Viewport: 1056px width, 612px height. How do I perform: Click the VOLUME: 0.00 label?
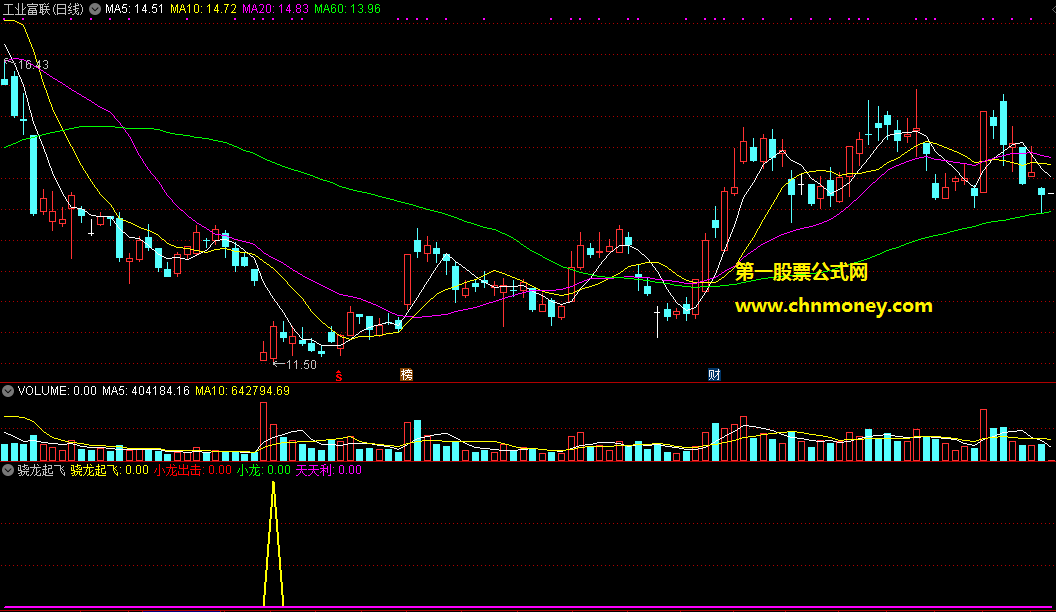click(x=57, y=391)
